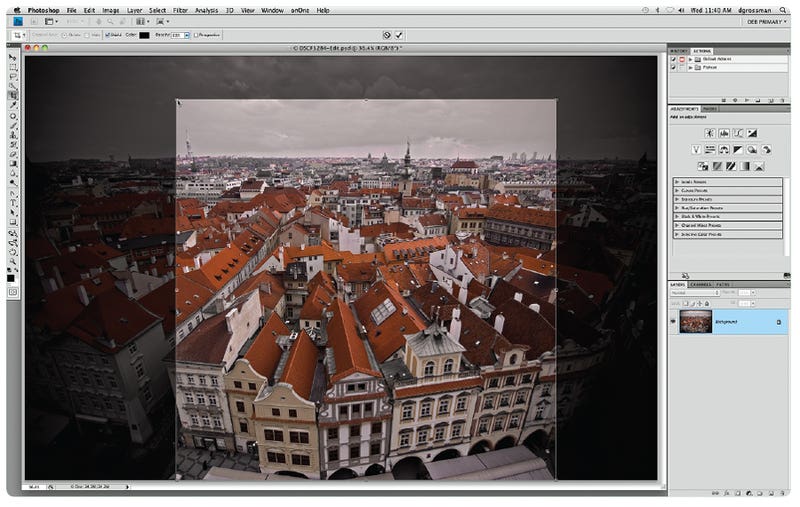
Task: Open the Filter menu
Action: [x=179, y=9]
